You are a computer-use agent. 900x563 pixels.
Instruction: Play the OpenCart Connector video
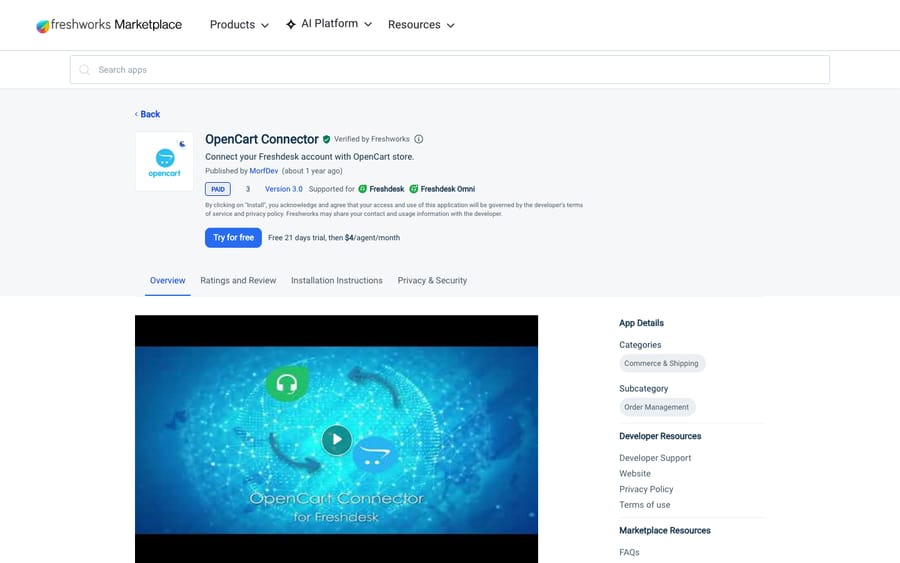(336, 440)
